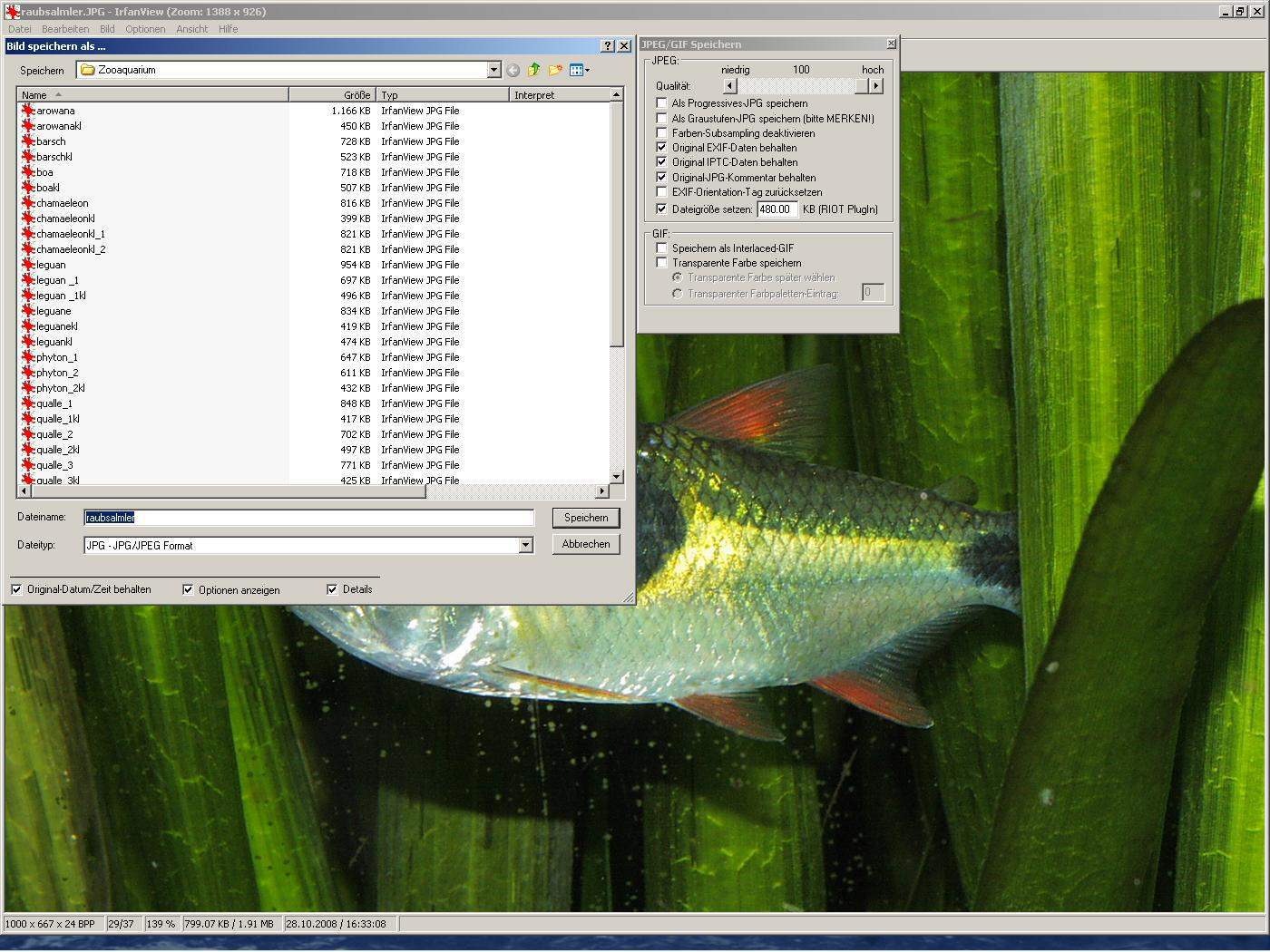This screenshot has width=1270, height=952.
Task: Uncheck Original EXIF-Daten behalten
Action: coord(661,148)
